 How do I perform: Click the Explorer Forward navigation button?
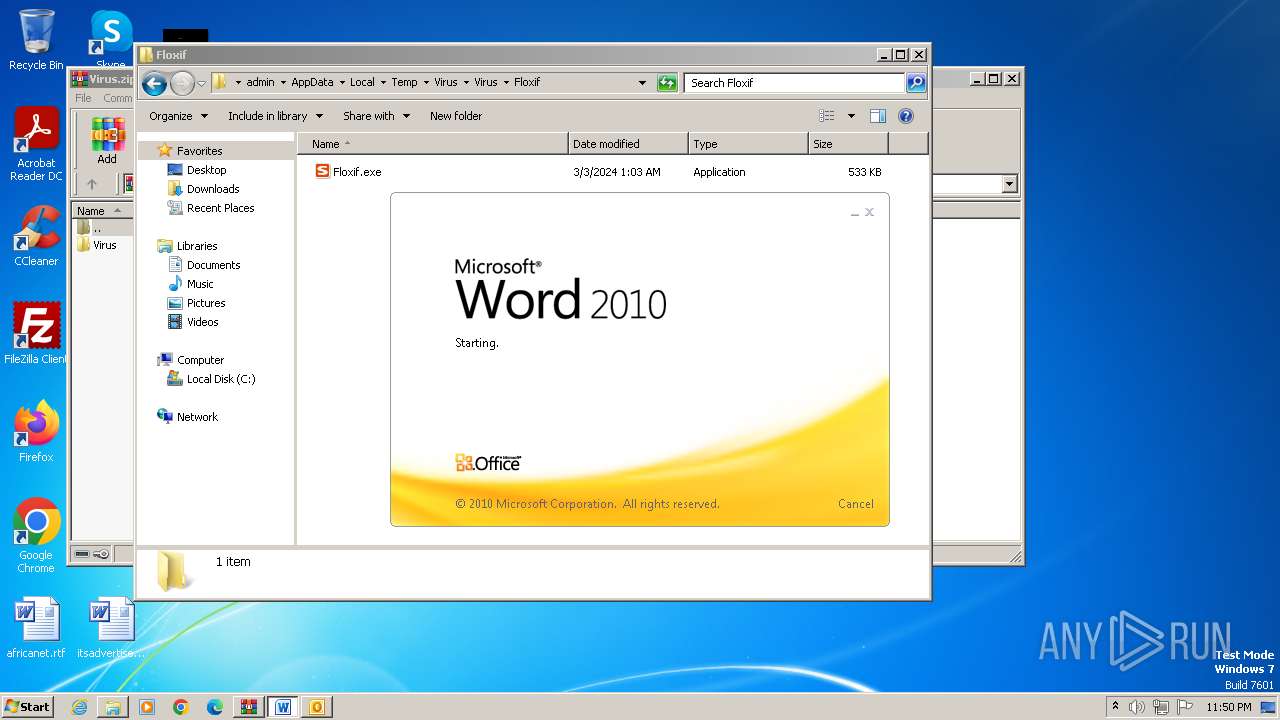pyautogui.click(x=182, y=83)
